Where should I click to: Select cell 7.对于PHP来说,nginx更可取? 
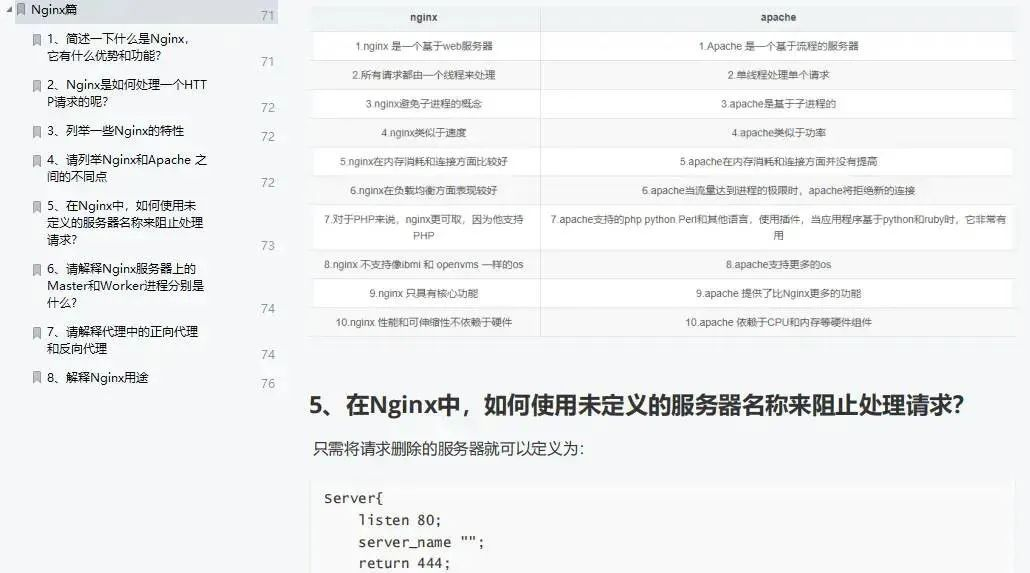[x=424, y=227]
